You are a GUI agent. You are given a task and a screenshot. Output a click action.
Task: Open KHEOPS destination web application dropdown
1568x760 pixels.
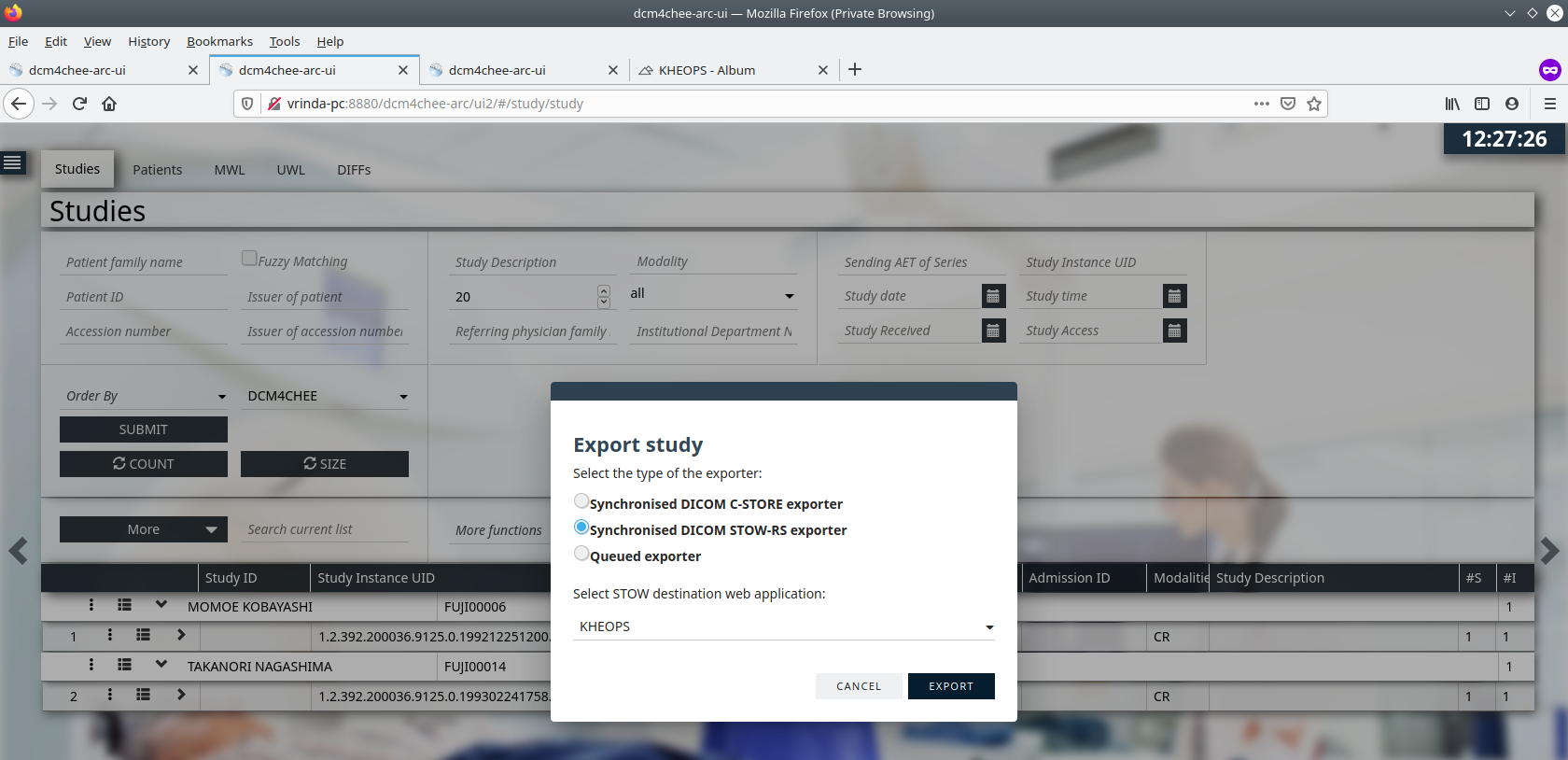click(x=784, y=626)
